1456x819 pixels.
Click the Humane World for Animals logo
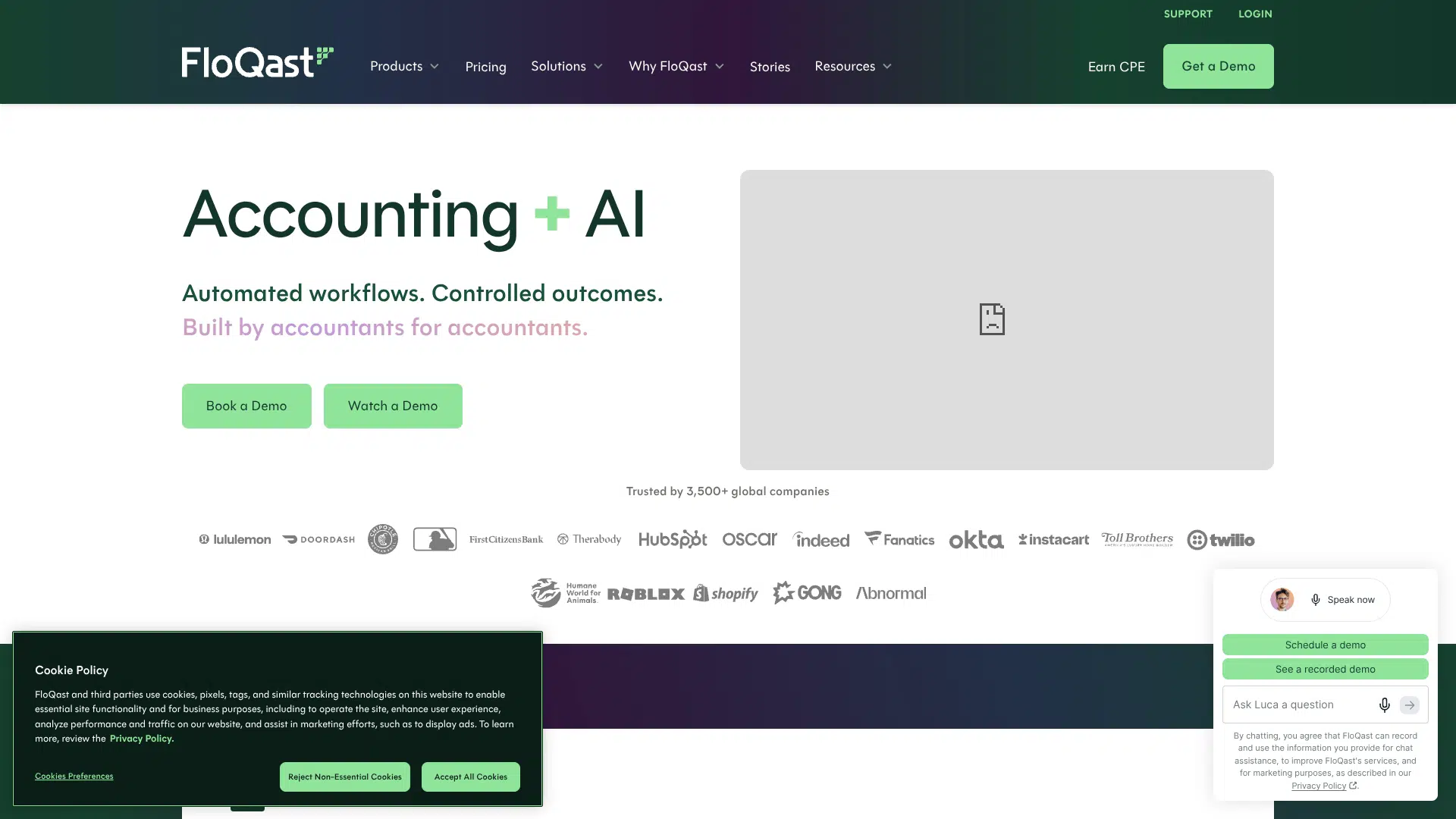566,593
